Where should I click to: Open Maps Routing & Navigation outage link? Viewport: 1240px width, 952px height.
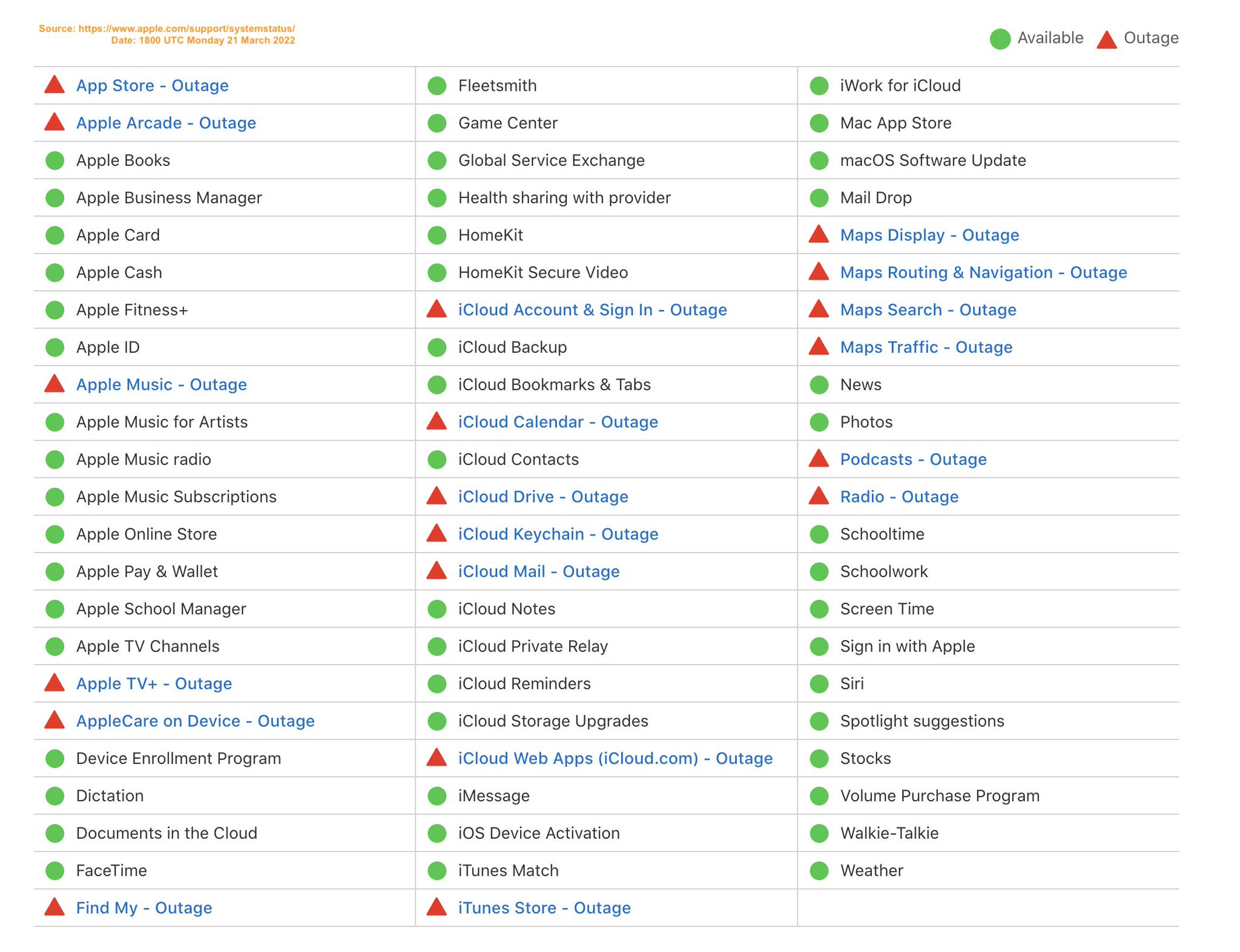(x=983, y=272)
